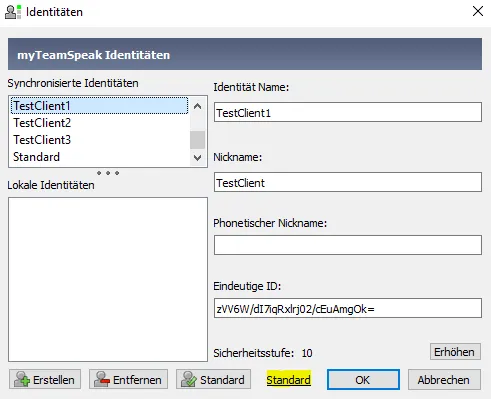491x399 pixels.
Task: Click the Erstellen add-identity icon
Action: pos(22,379)
